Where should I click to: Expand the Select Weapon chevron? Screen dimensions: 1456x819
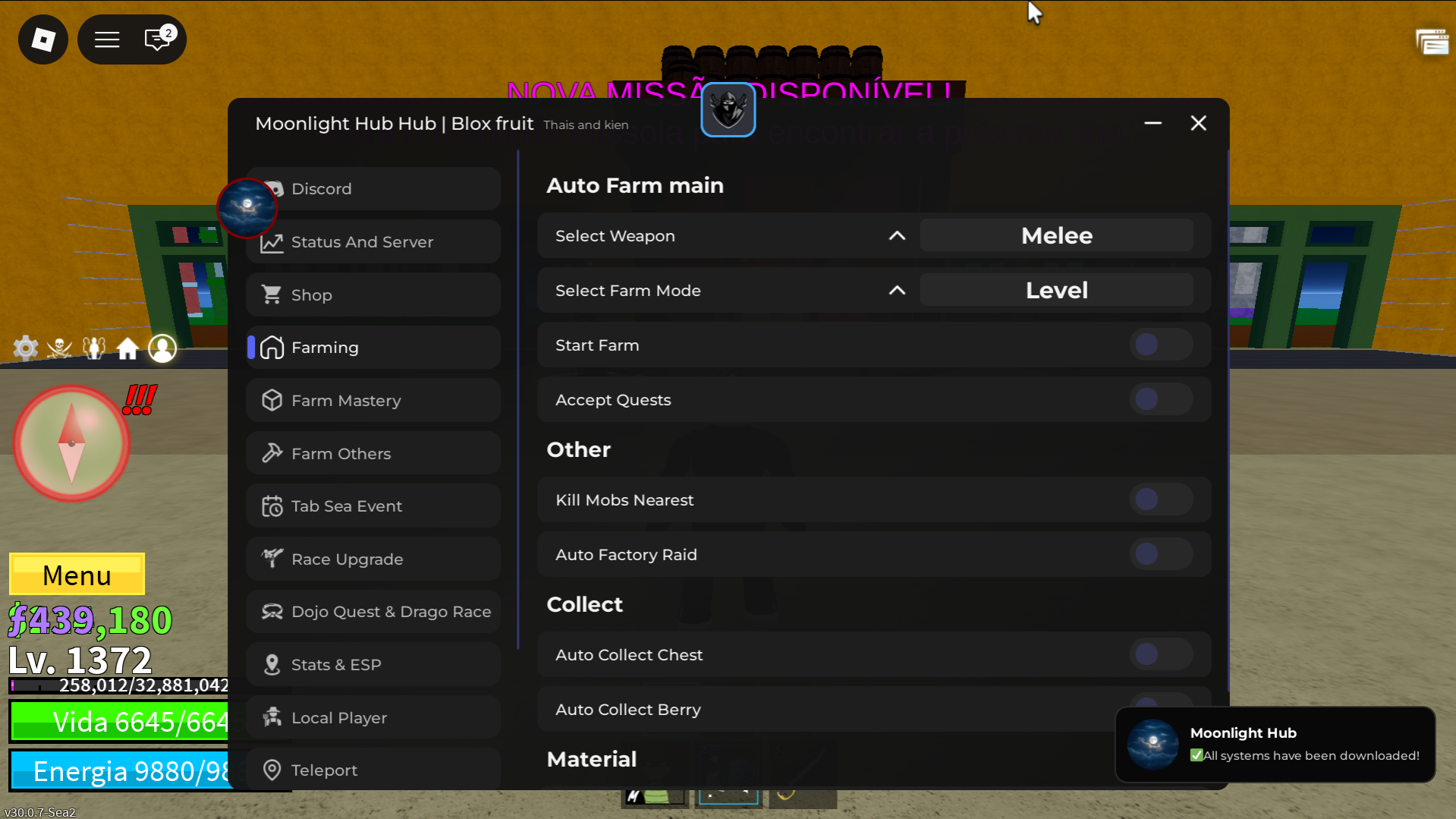pyautogui.click(x=897, y=236)
